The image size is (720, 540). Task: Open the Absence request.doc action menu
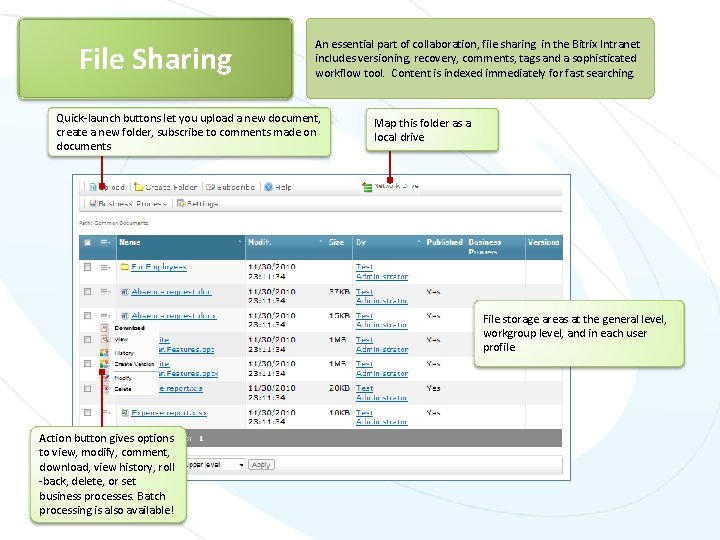click(x=106, y=291)
